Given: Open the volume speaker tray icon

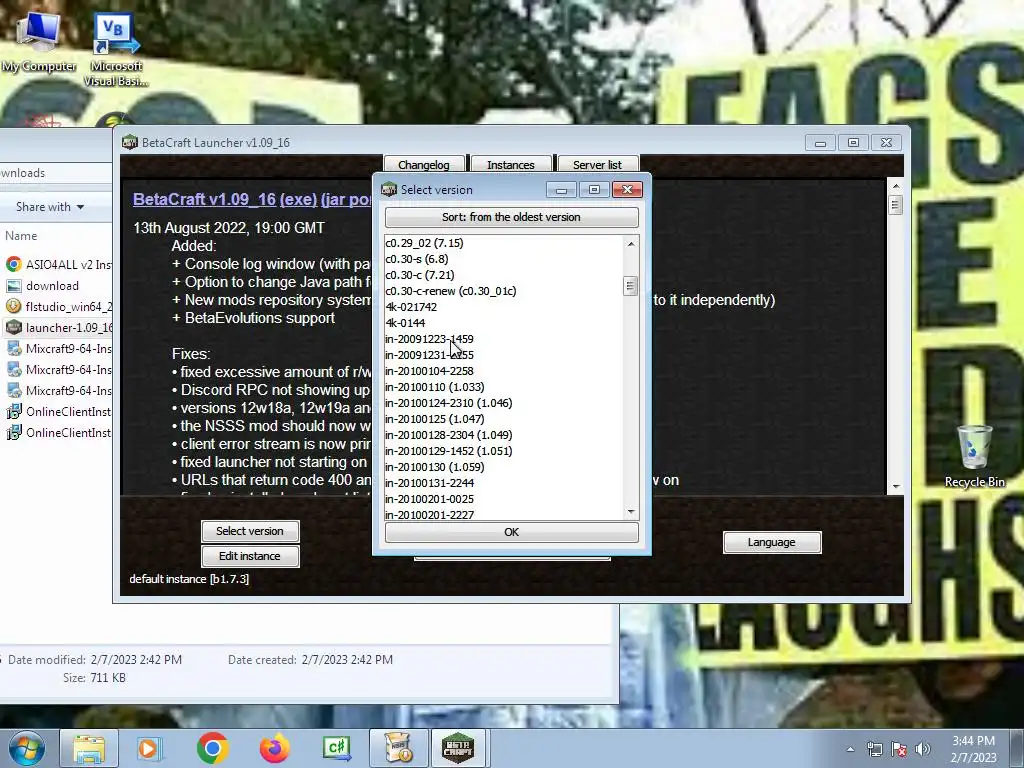Looking at the screenshot, I should point(923,749).
